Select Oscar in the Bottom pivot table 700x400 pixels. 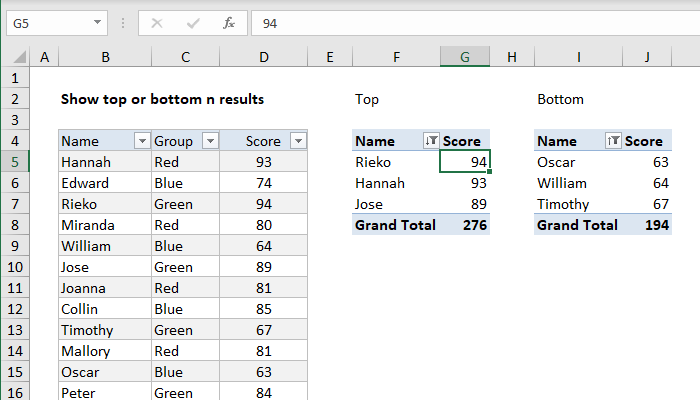pyautogui.click(x=578, y=162)
